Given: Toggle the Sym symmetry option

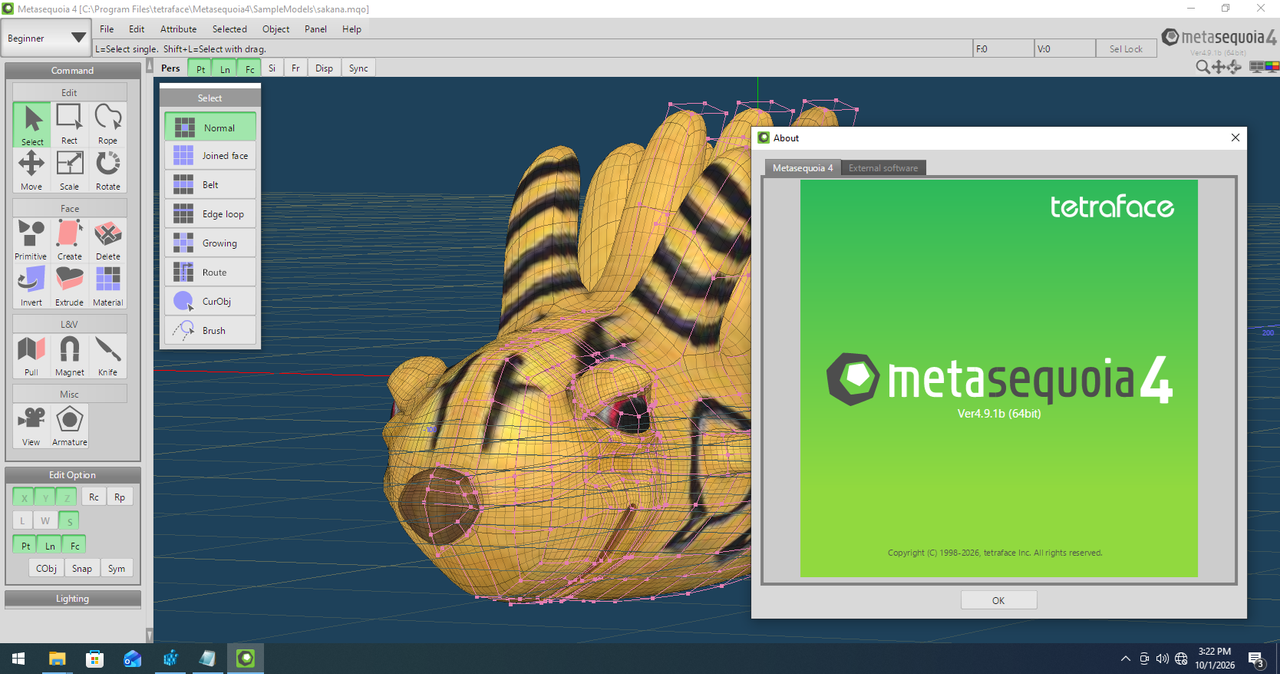Looking at the screenshot, I should coord(116,568).
